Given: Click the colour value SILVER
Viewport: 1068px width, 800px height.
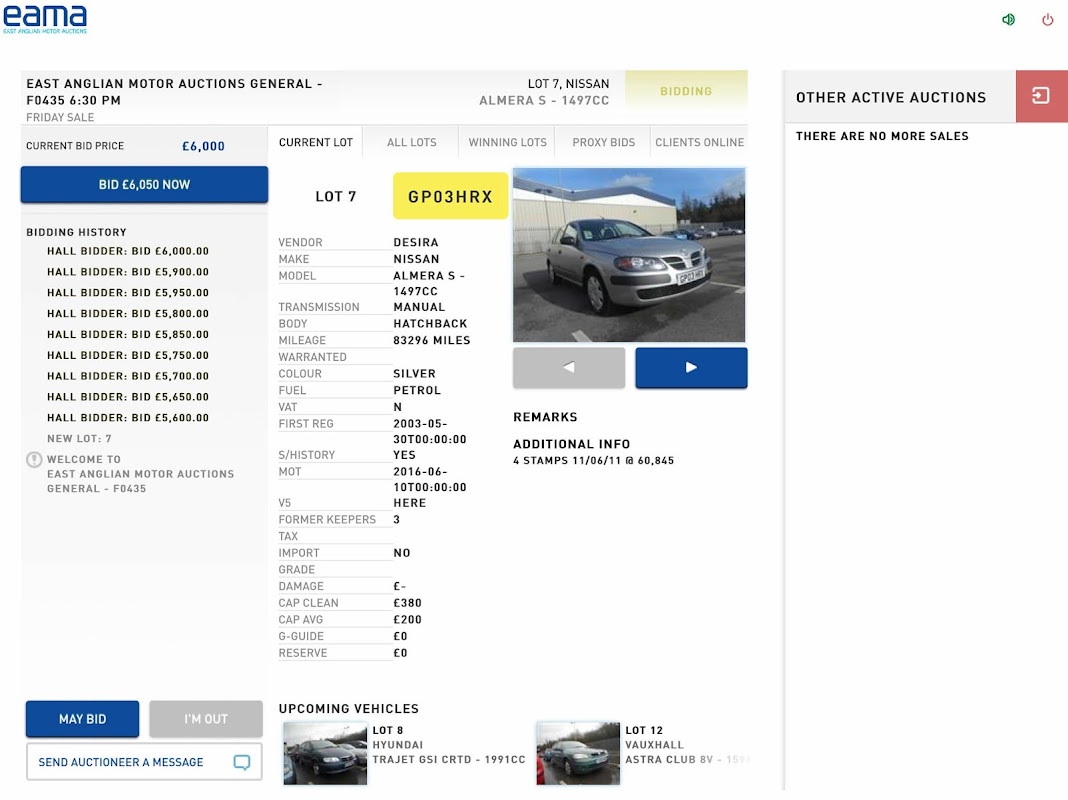Looking at the screenshot, I should (x=414, y=374).
